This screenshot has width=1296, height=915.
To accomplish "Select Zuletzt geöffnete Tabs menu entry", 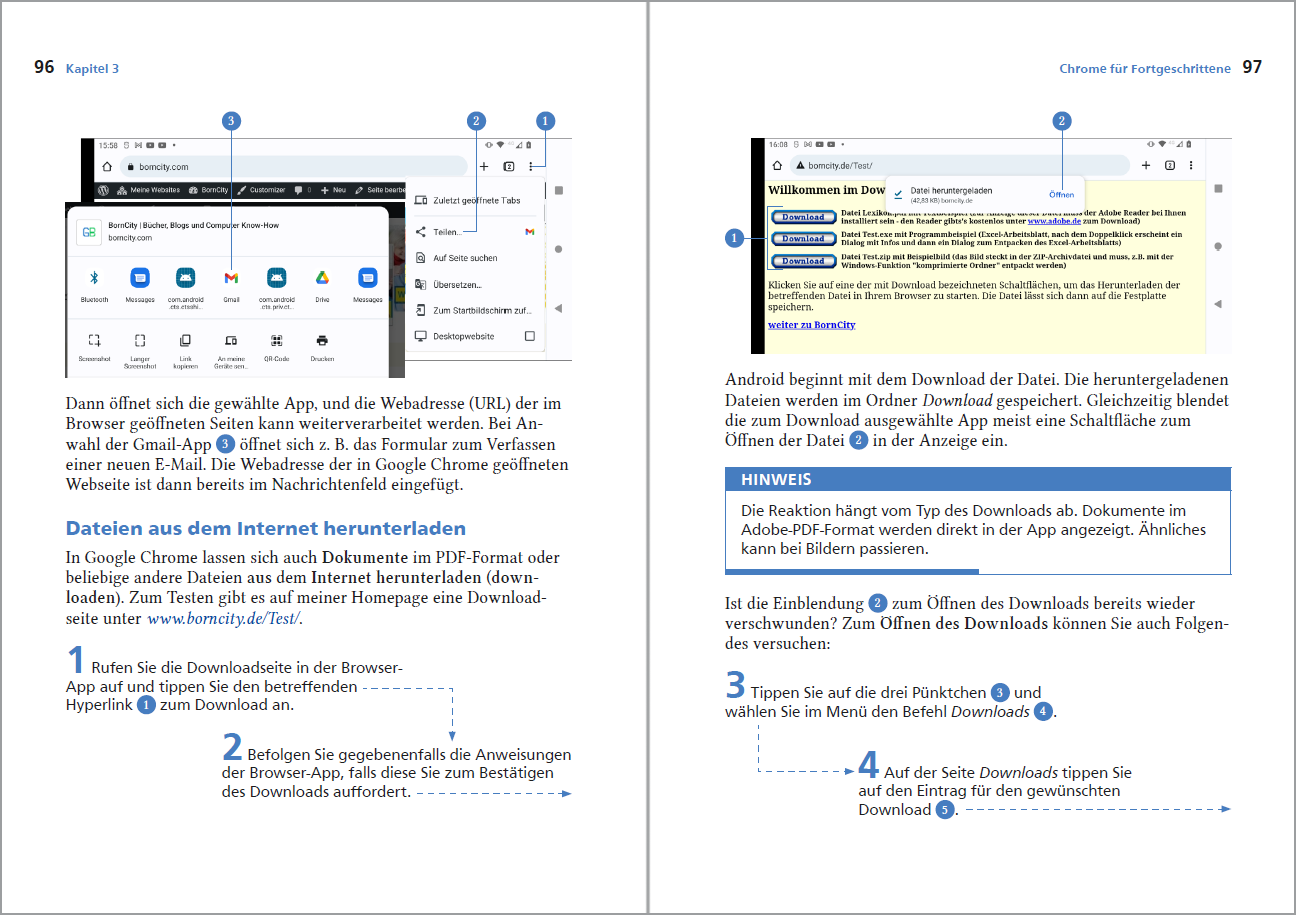I will coord(476,201).
